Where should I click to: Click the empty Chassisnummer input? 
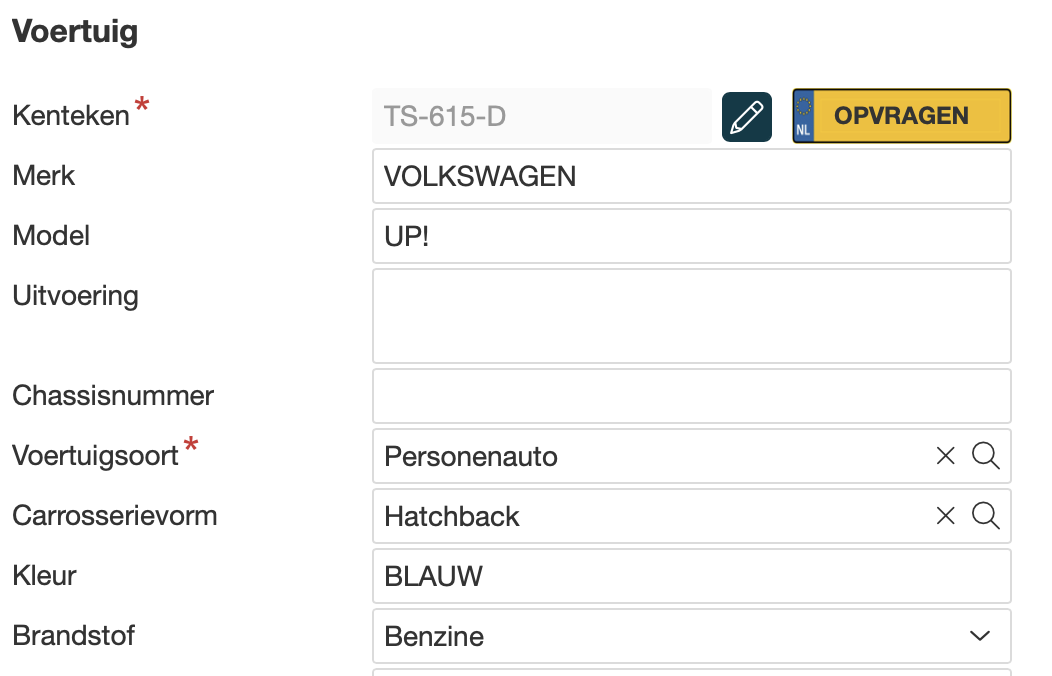click(690, 396)
